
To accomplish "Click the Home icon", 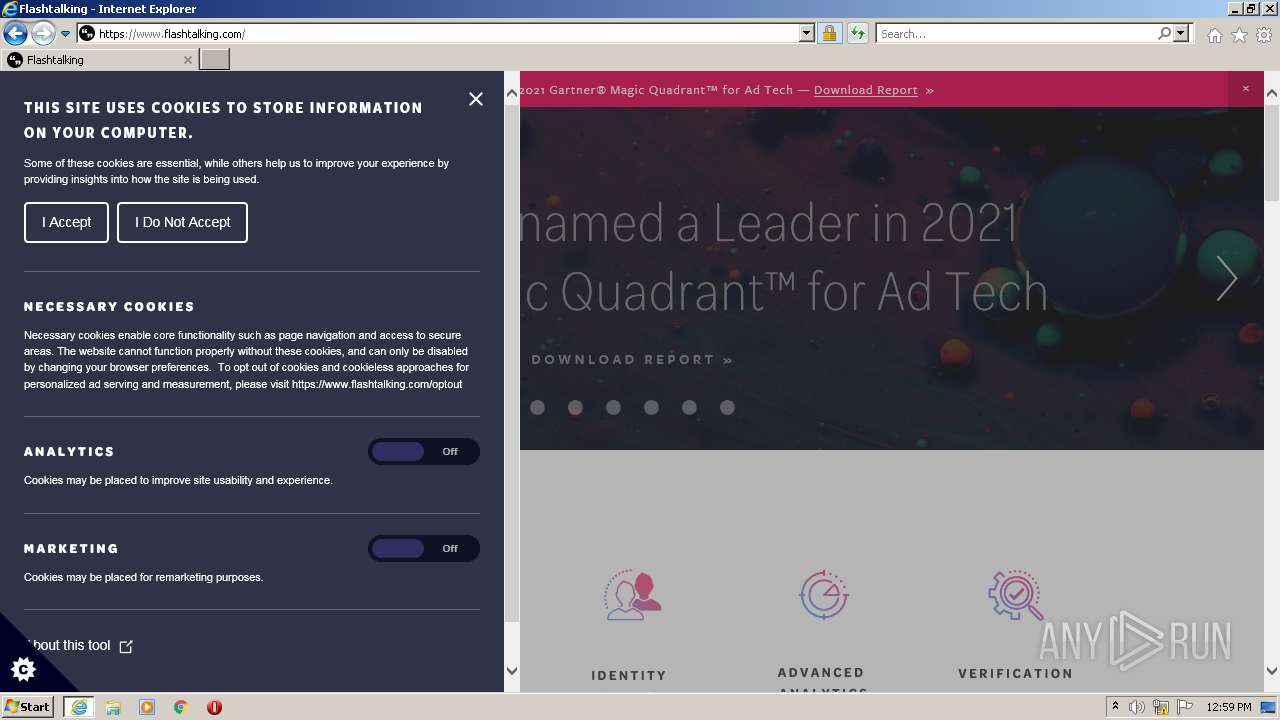I will (1214, 35).
